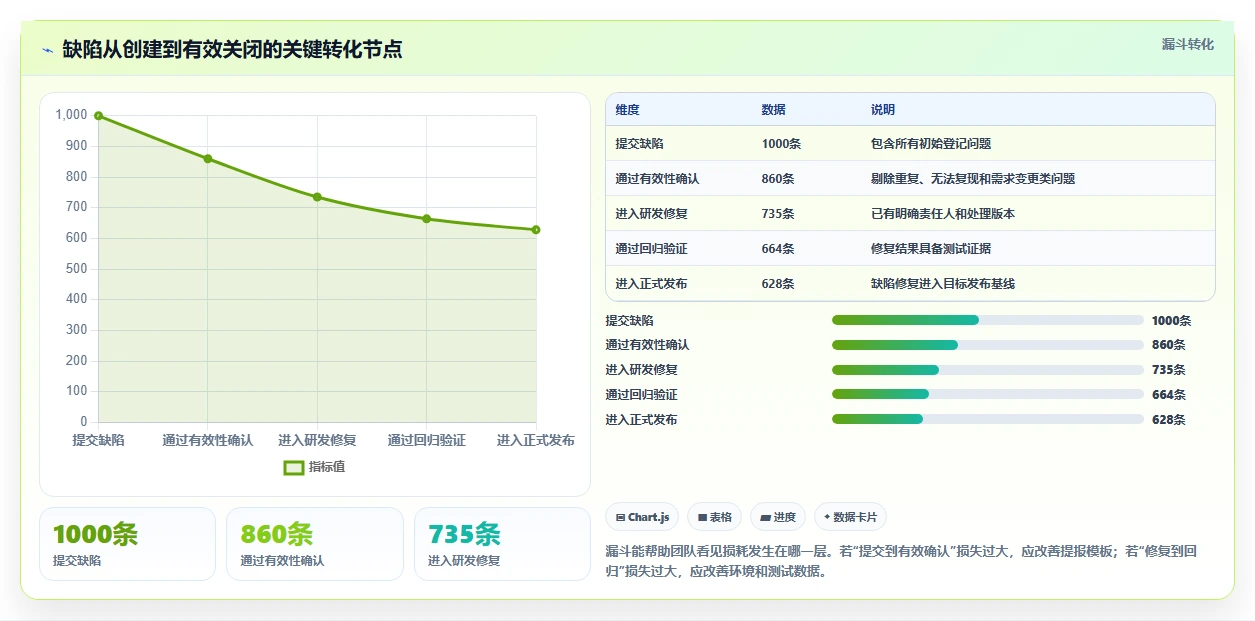Click the 指标值 legend label text
Image resolution: width=1255 pixels, height=621 pixels.
327,467
